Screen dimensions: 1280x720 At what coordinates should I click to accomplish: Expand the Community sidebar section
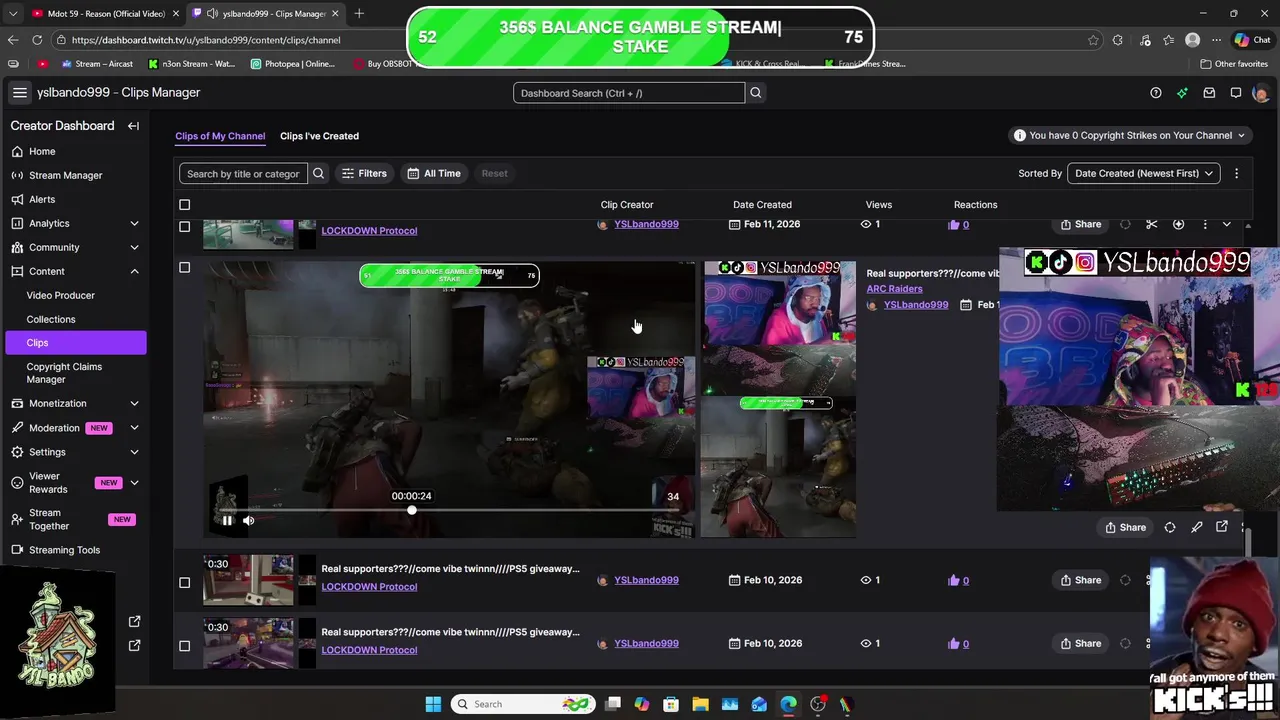[x=134, y=247]
